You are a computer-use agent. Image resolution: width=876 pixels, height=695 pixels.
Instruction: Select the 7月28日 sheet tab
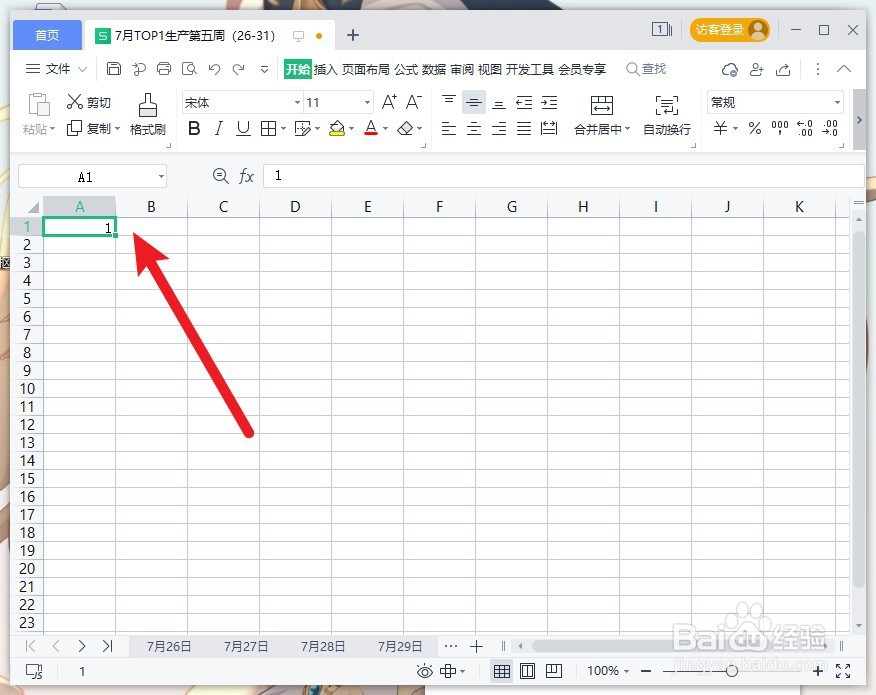322,646
